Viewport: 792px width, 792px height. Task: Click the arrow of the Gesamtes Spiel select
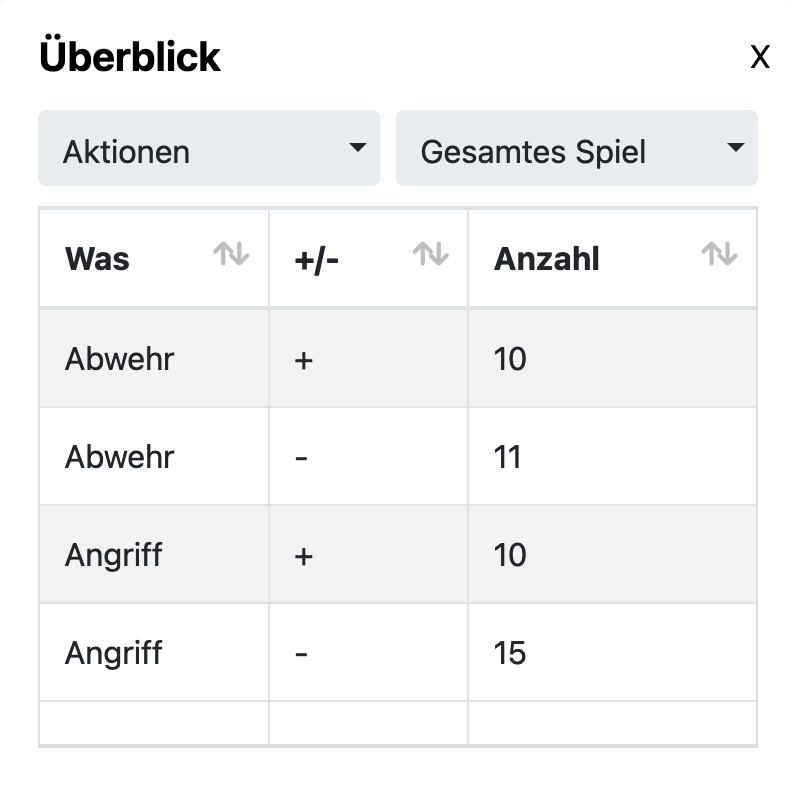(735, 148)
